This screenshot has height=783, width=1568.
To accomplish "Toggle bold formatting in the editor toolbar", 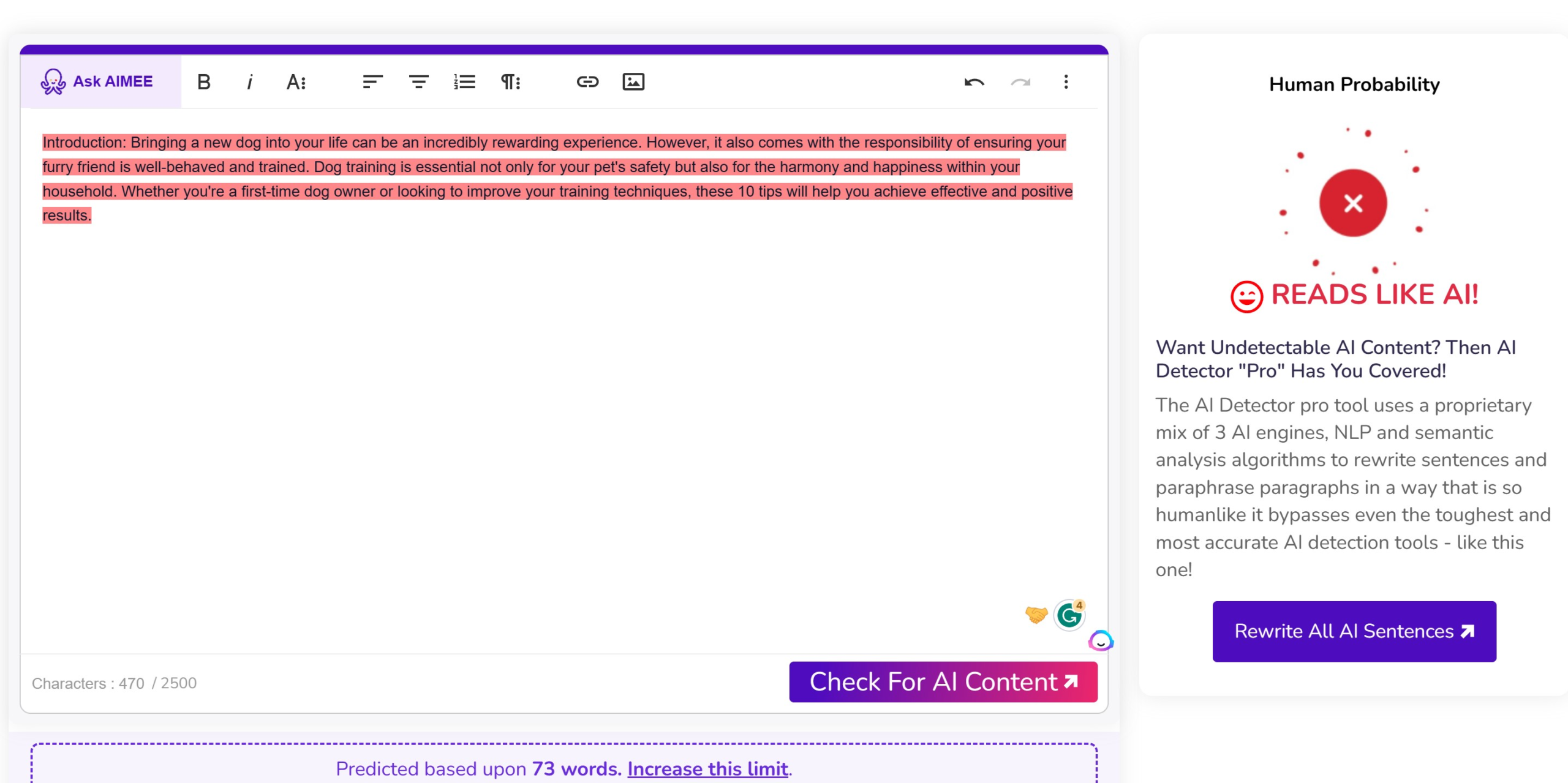I will tap(204, 82).
